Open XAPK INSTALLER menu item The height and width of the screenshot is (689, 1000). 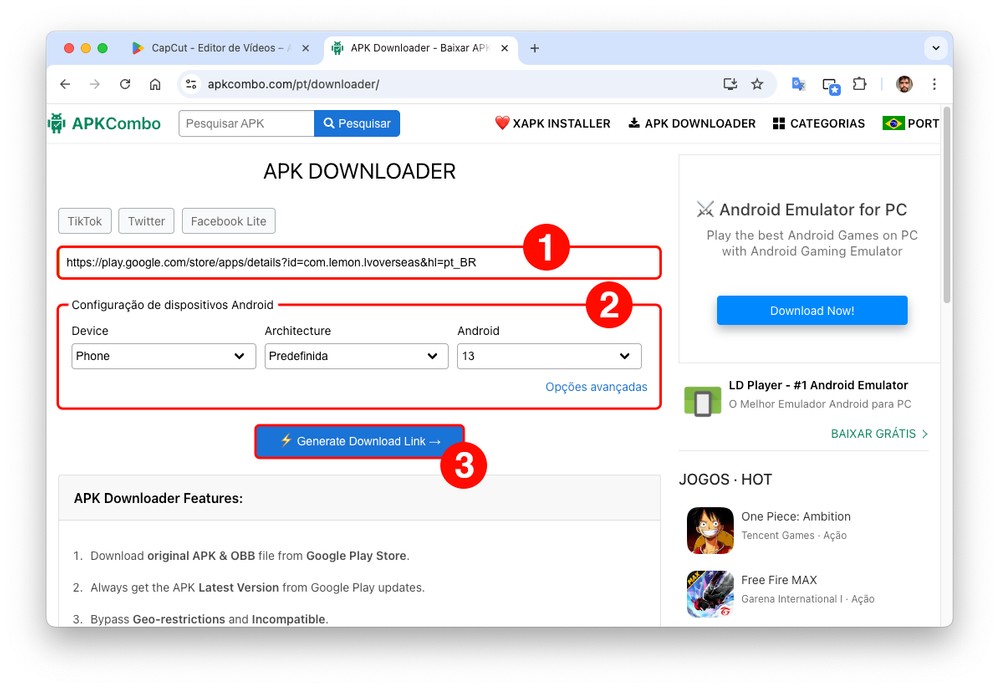pyautogui.click(x=553, y=123)
